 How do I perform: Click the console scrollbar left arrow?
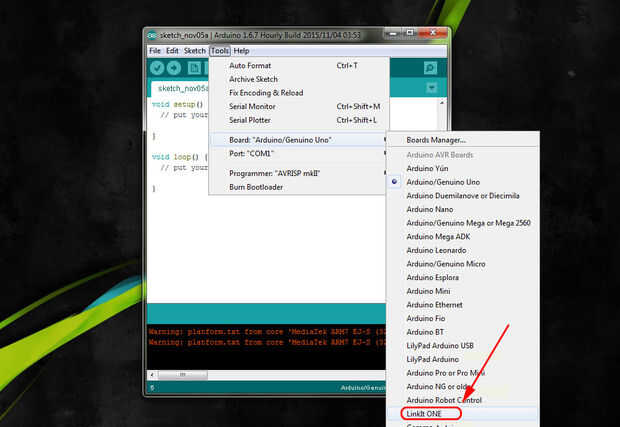(152, 374)
